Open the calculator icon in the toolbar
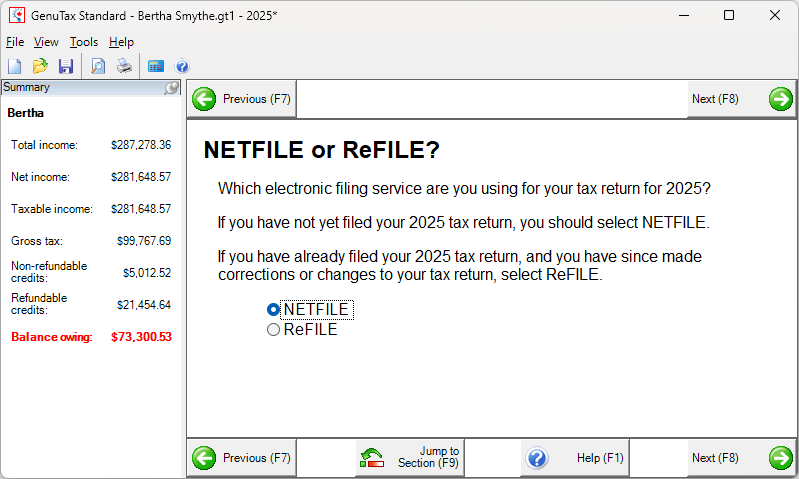This screenshot has height=479, width=799. tap(156, 66)
